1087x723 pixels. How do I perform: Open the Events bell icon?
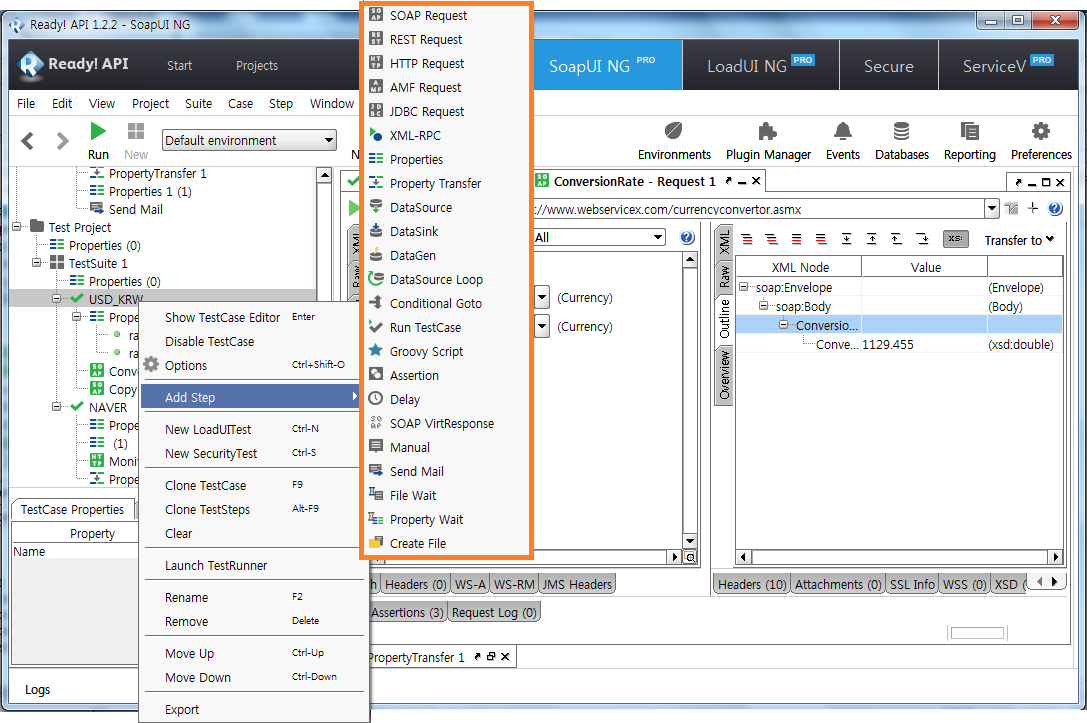[x=843, y=132]
